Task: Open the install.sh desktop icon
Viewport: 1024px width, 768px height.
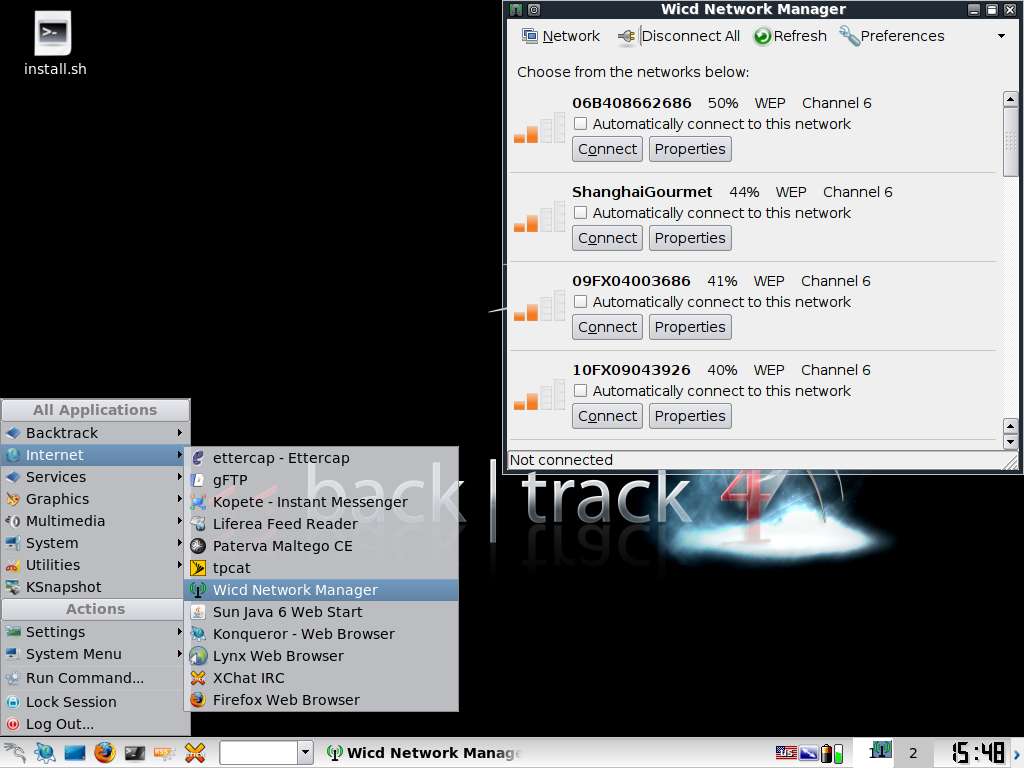Action: tap(53, 32)
